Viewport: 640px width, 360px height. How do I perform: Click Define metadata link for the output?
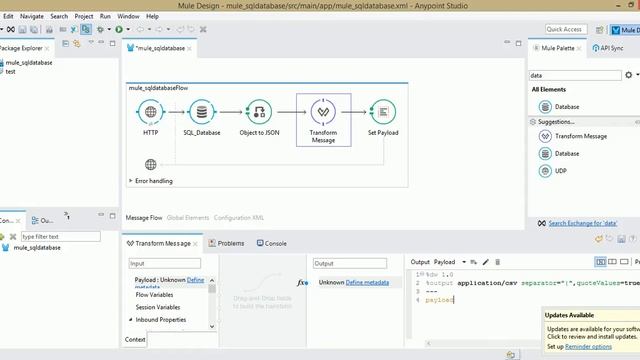point(367,282)
